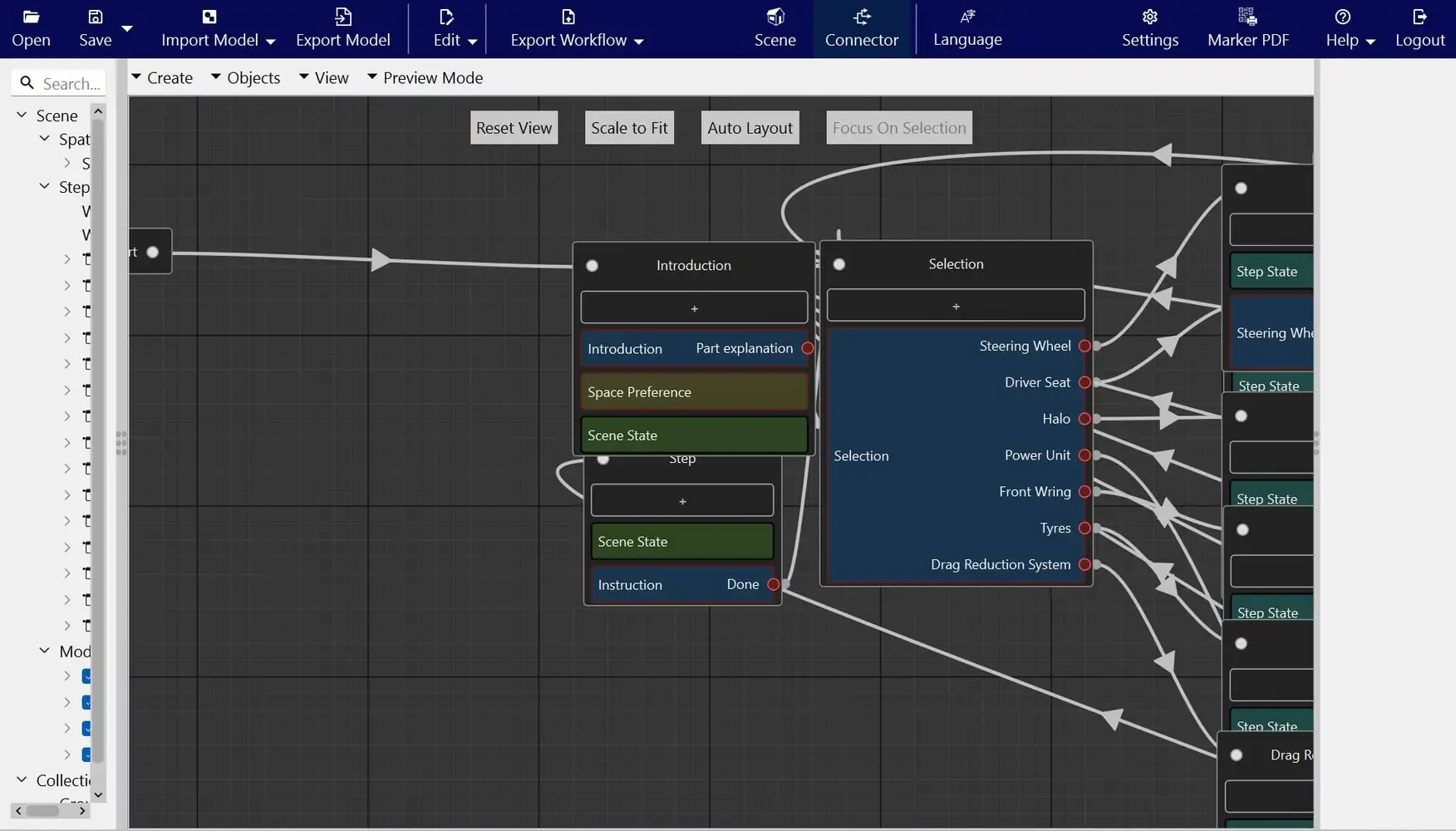The height and width of the screenshot is (831, 1456).
Task: Click the Logout icon
Action: (1419, 17)
